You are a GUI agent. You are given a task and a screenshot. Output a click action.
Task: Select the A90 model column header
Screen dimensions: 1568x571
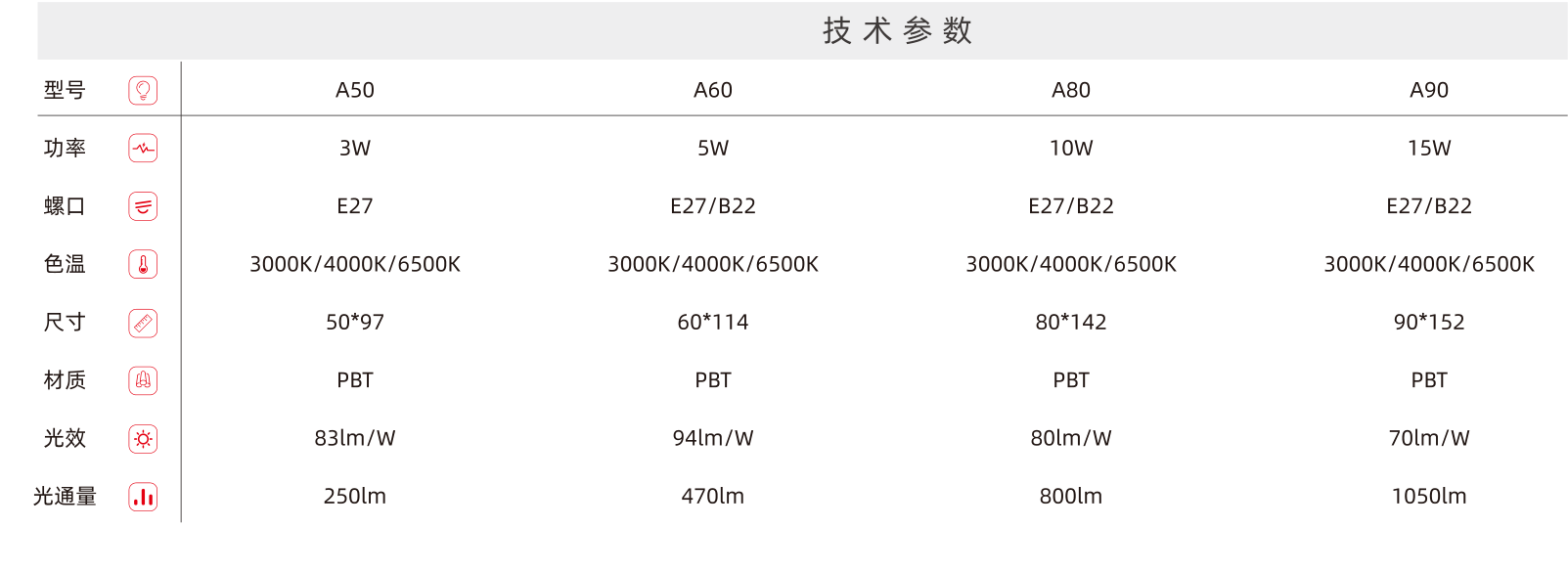pyautogui.click(x=1429, y=90)
